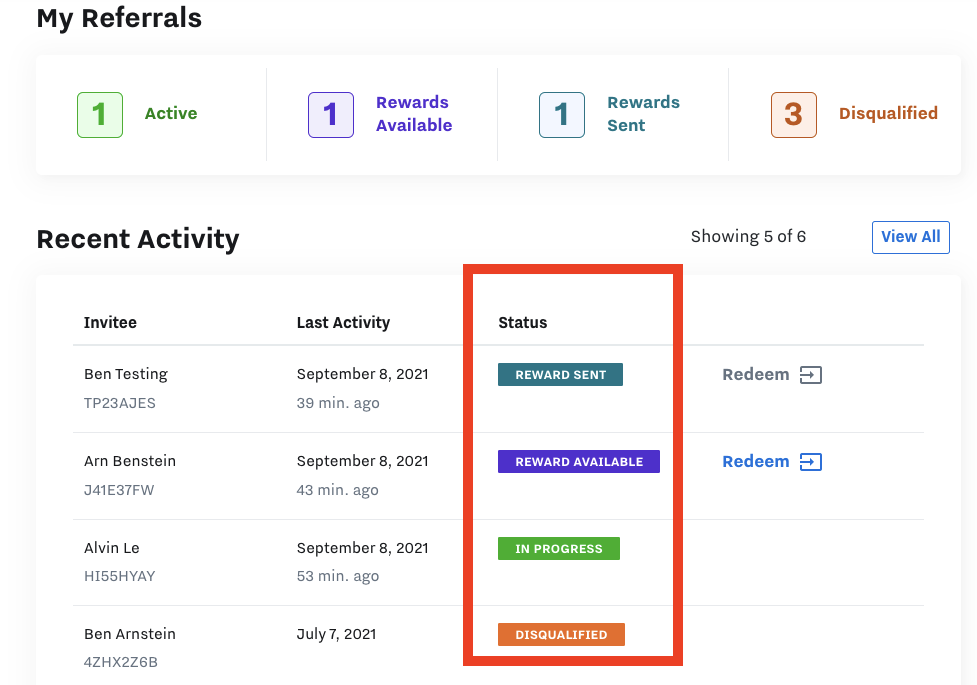977x685 pixels.
Task: Click the Last Activity column header
Action: click(x=343, y=323)
